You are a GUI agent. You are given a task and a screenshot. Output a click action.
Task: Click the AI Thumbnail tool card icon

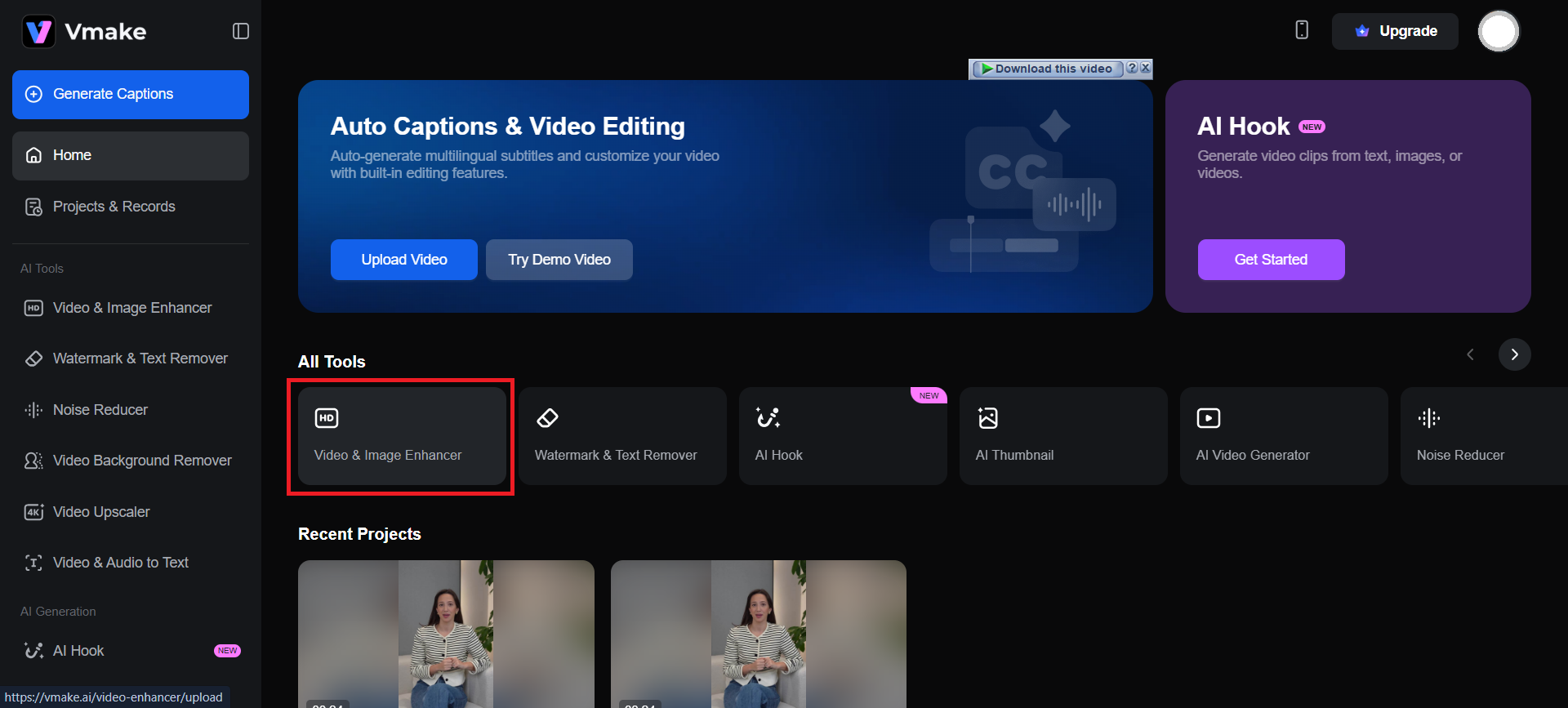[987, 418]
